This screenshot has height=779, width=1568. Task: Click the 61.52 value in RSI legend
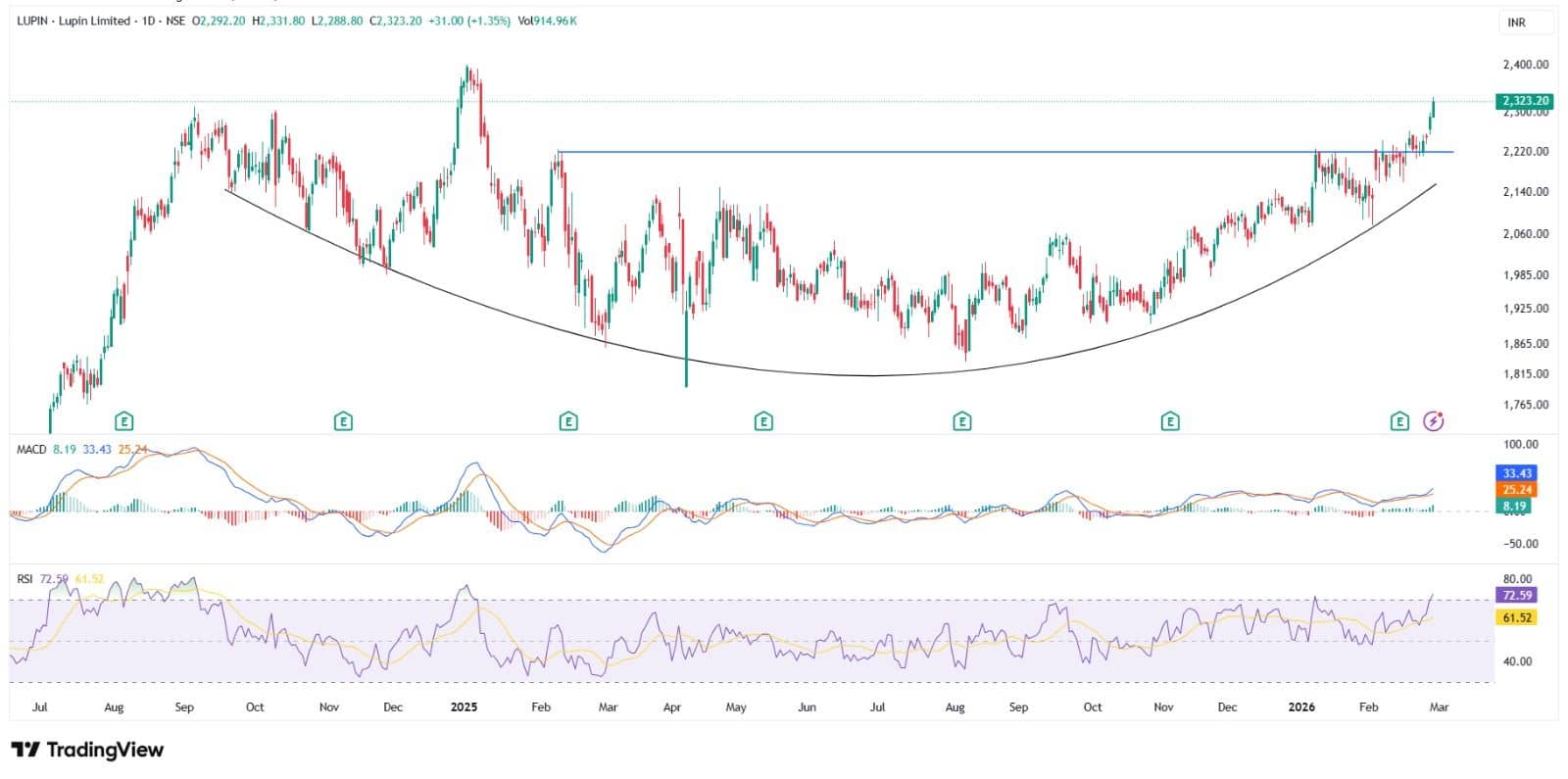point(89,579)
